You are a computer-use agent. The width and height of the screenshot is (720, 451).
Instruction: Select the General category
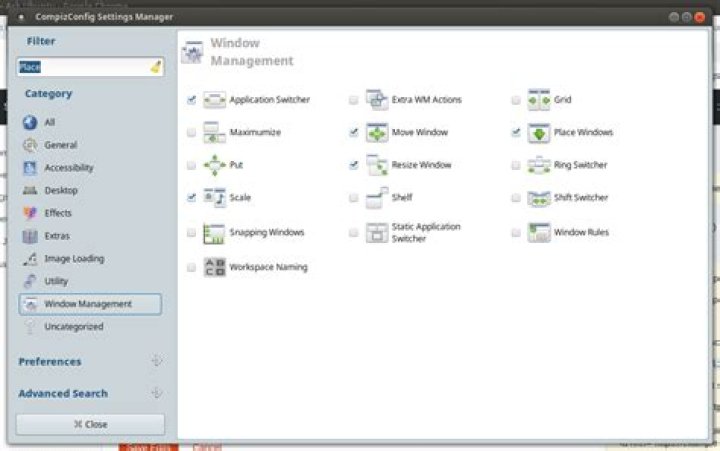click(x=90, y=145)
